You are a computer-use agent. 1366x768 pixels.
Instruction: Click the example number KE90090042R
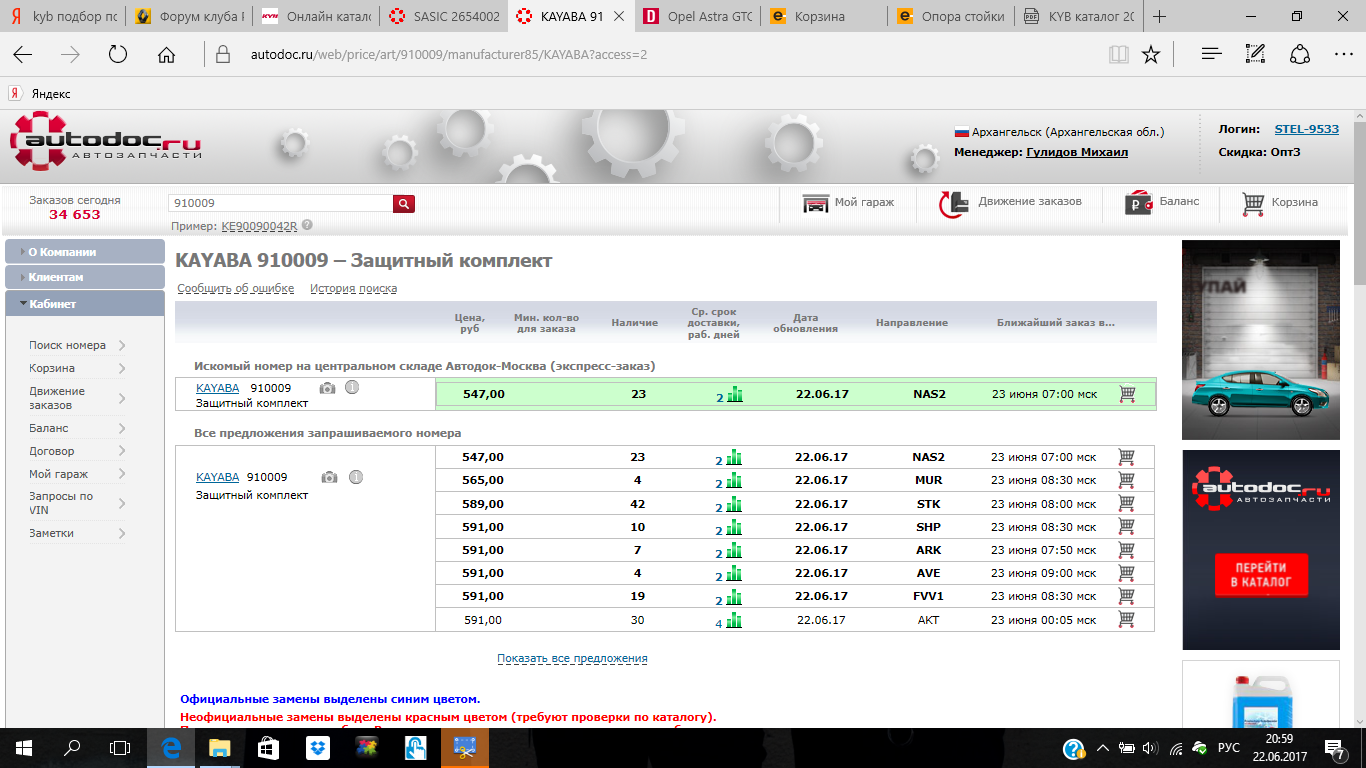tap(259, 226)
